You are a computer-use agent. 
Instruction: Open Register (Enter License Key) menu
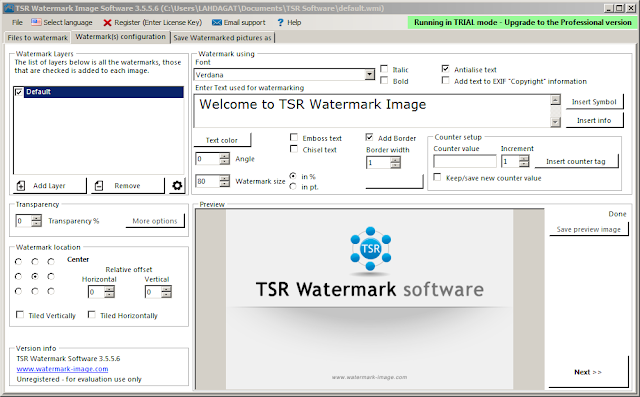153,22
